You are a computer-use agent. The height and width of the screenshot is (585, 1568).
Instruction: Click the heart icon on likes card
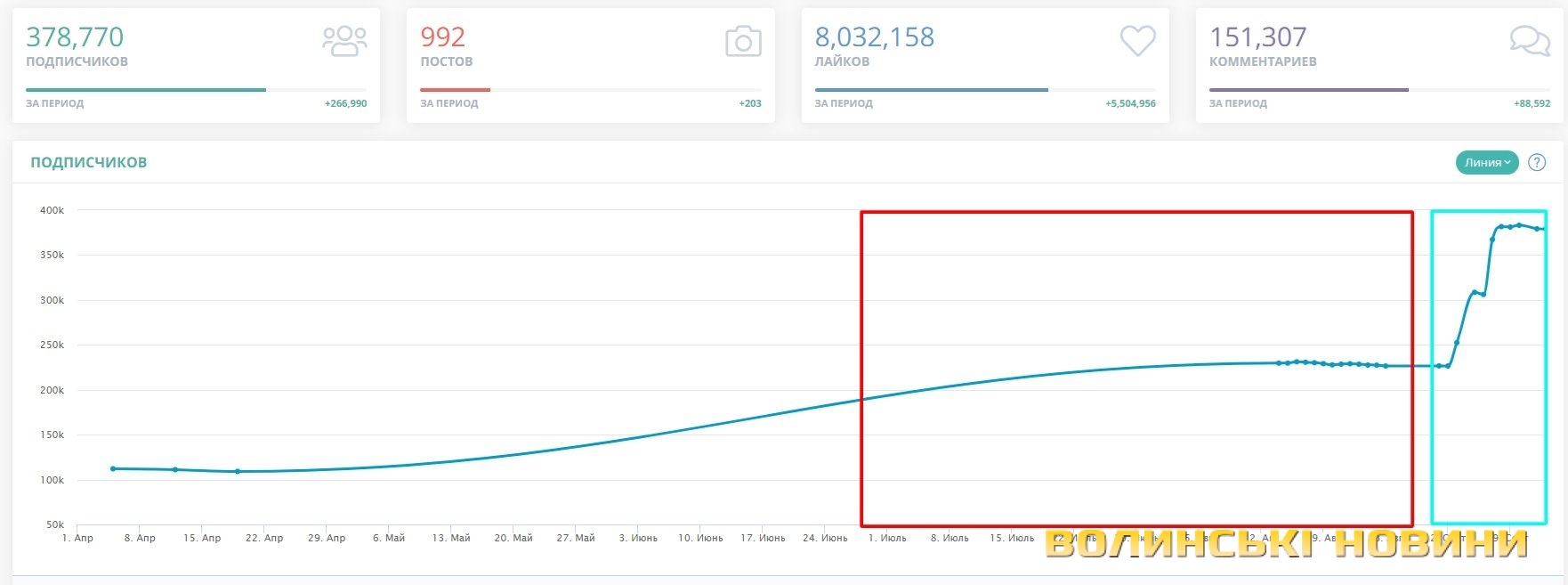1137,41
